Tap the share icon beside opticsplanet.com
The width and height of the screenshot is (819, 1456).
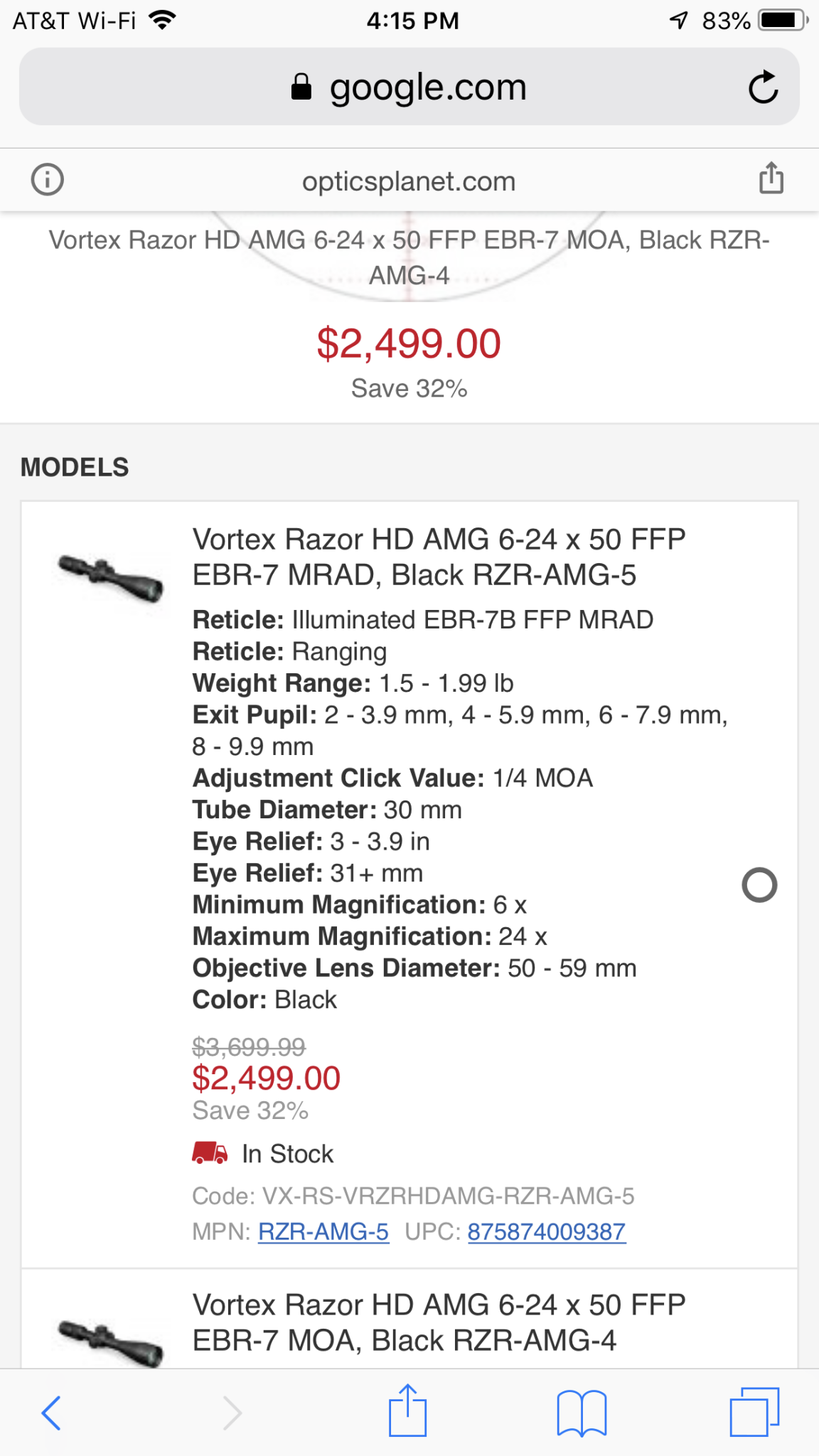click(771, 178)
